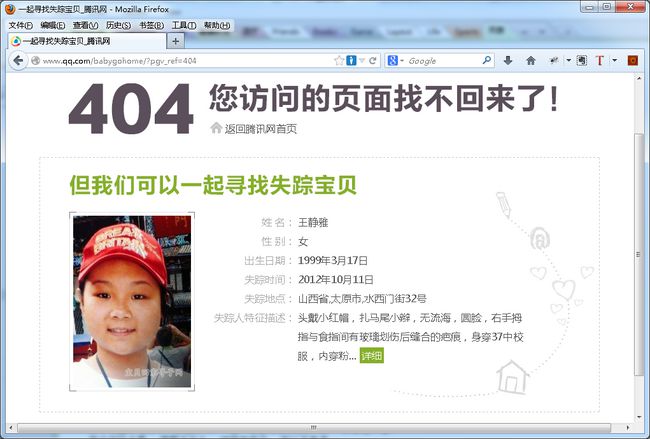The image size is (650, 439).
Task: Go to the home page icon
Action: tap(531, 61)
